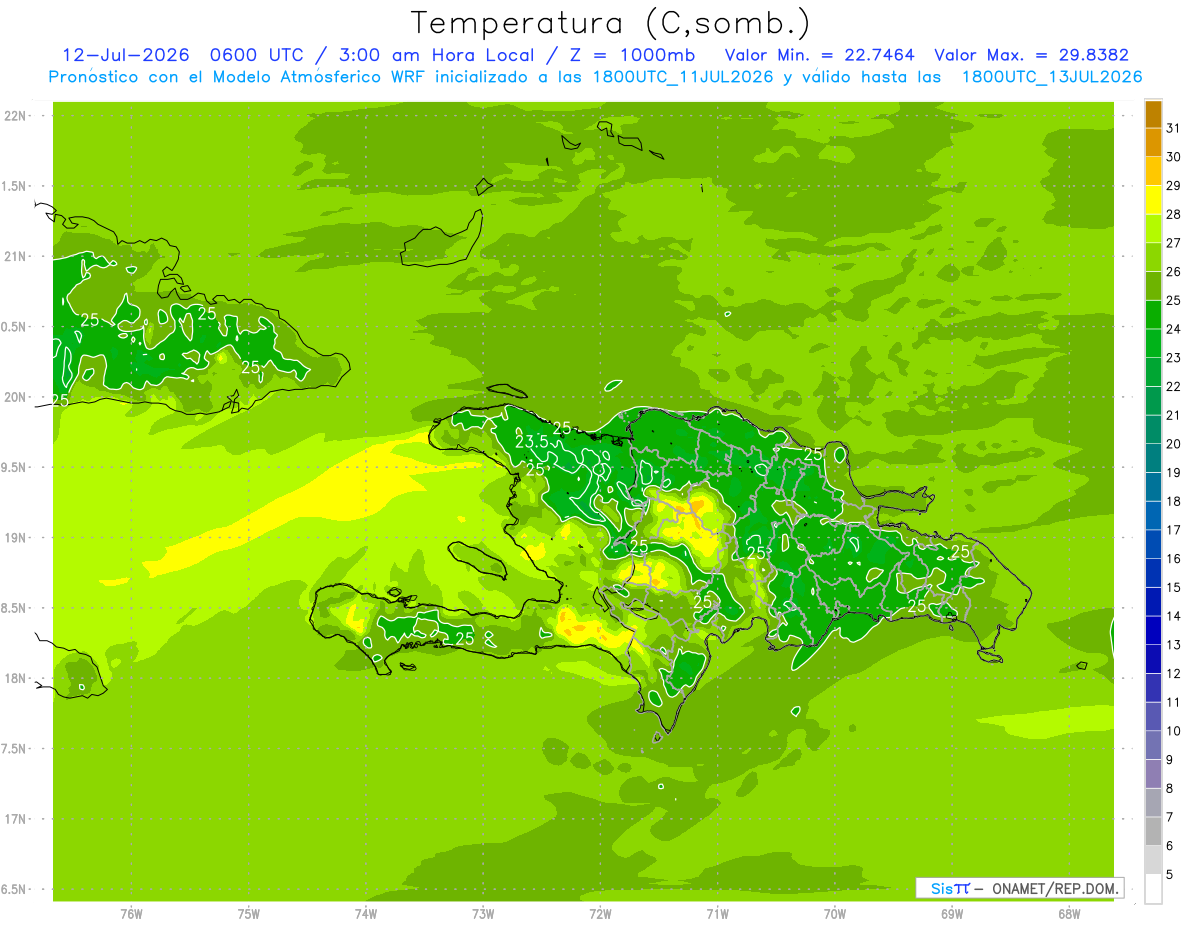The width and height of the screenshot is (1200, 927).
Task: Click the '71W' longitude label
Action: pyautogui.click(x=717, y=913)
